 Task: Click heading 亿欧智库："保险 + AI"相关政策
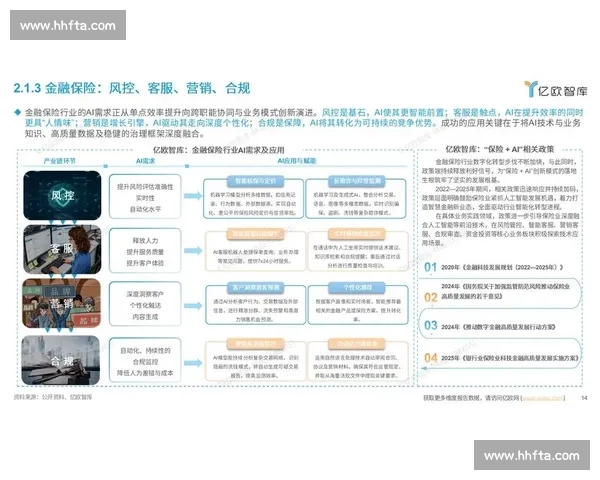(x=500, y=149)
